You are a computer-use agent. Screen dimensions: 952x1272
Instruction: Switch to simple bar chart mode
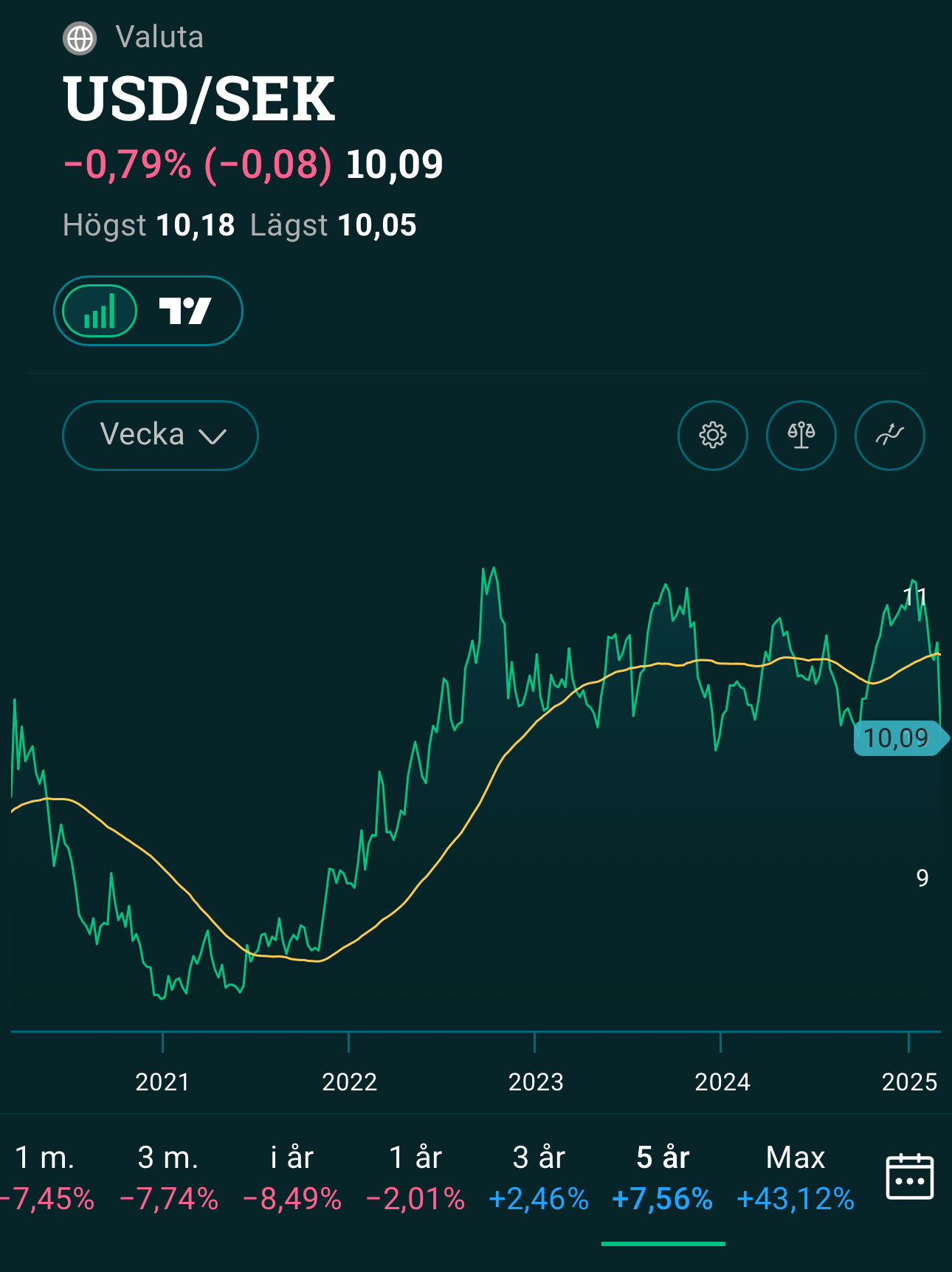point(100,311)
